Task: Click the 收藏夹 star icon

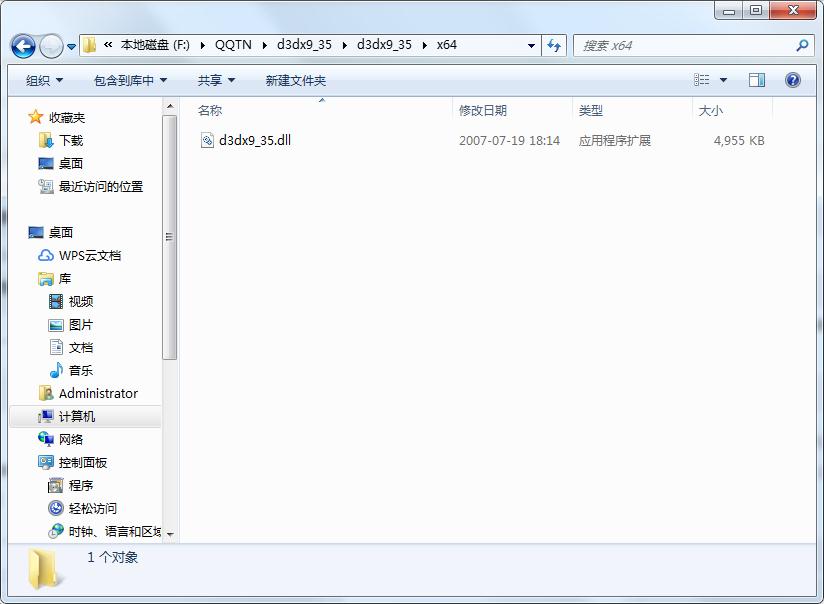Action: click(36, 117)
